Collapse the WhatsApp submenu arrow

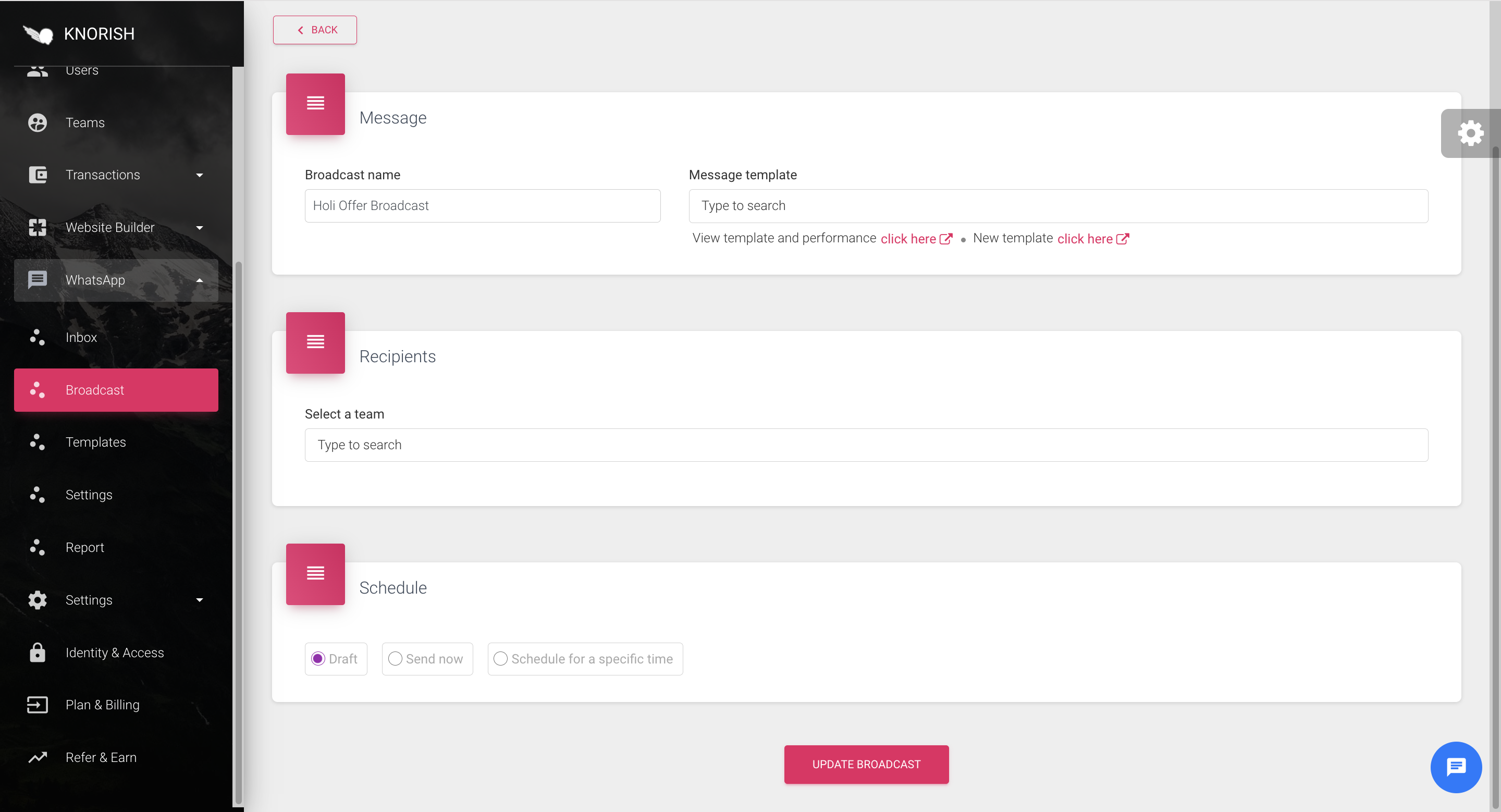click(x=199, y=280)
